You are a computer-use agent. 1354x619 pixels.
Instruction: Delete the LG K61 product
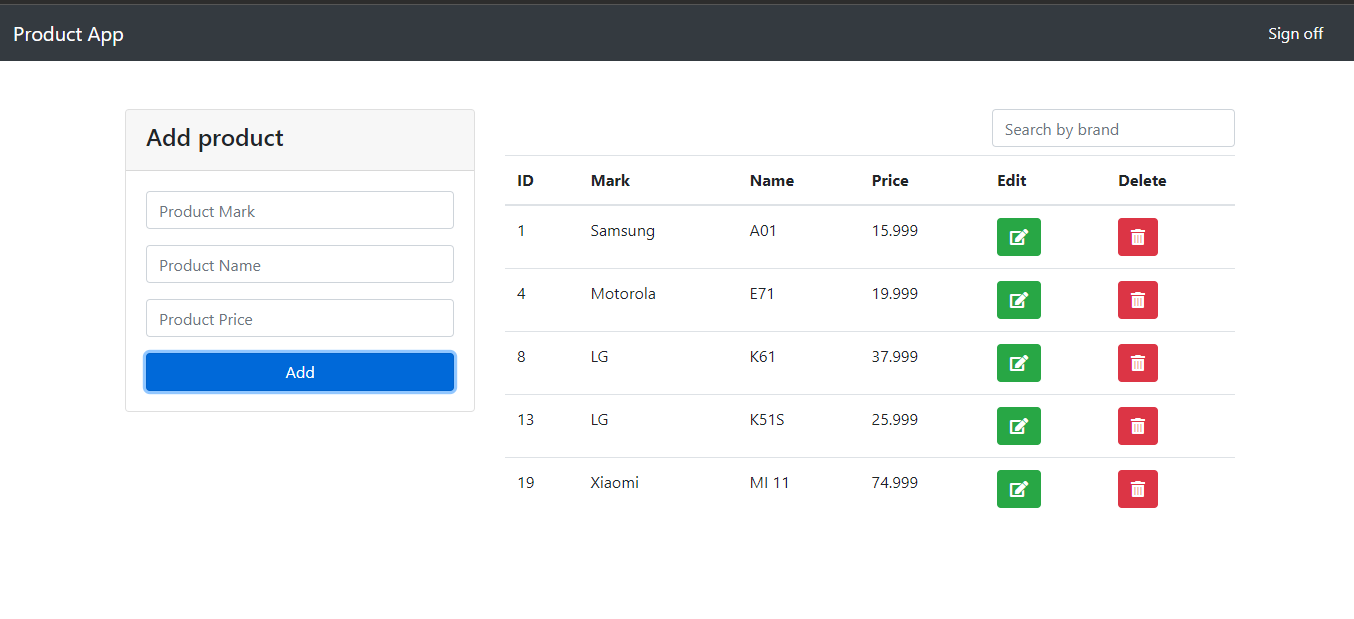(x=1137, y=363)
